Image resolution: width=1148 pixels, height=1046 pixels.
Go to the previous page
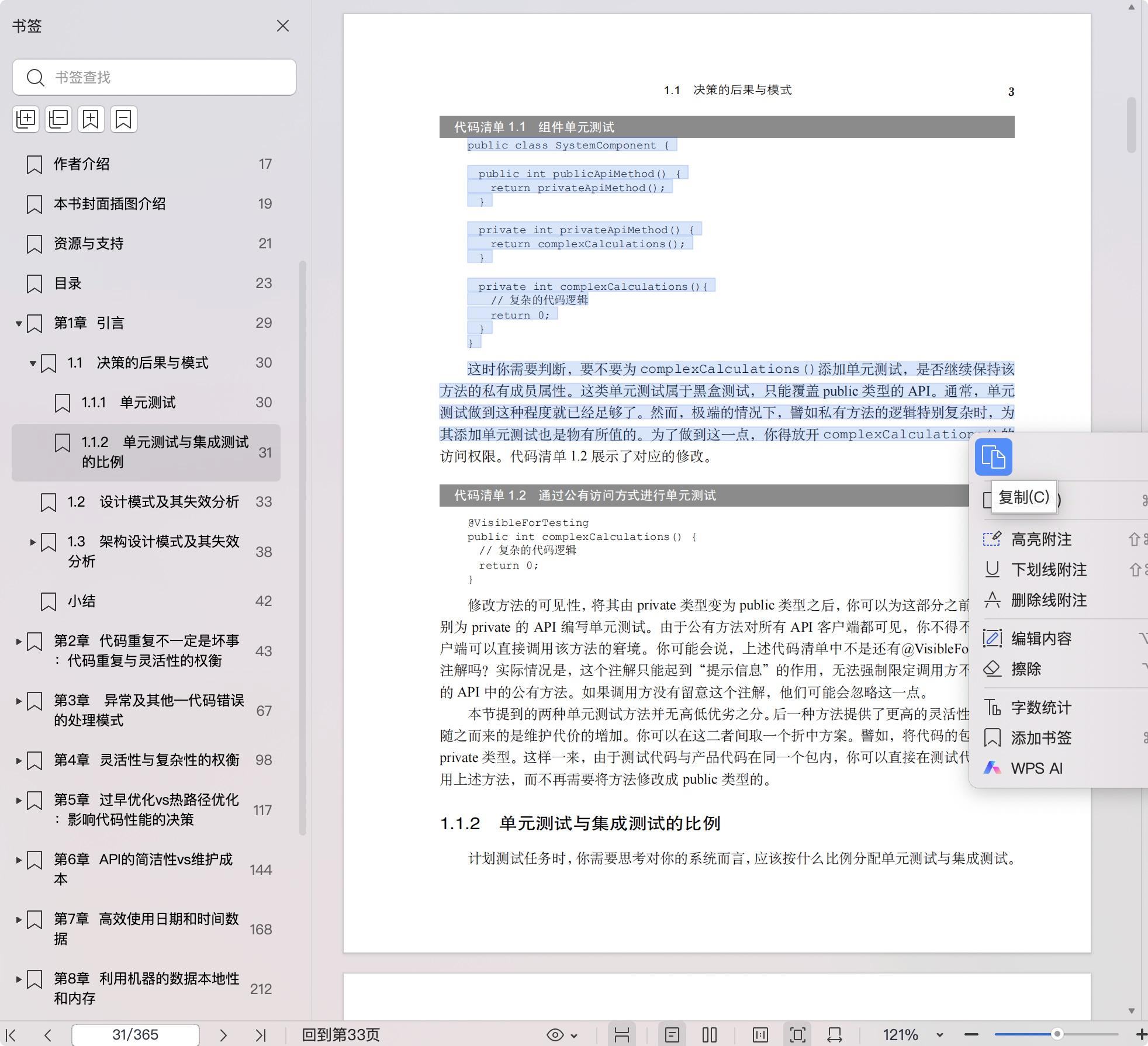coord(48,1035)
